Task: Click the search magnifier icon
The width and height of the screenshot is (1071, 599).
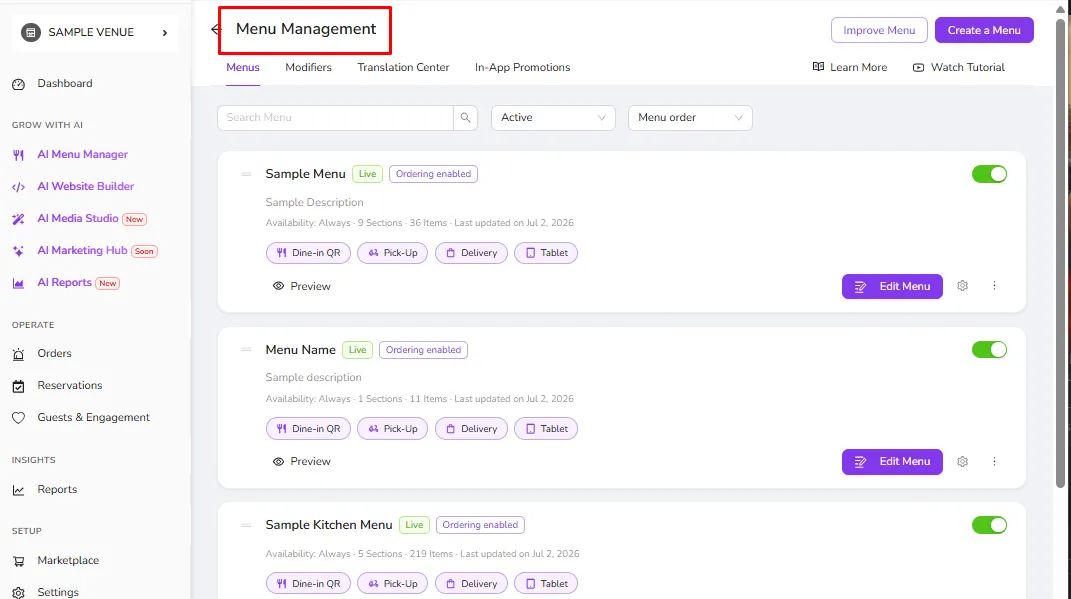Action: [x=465, y=117]
